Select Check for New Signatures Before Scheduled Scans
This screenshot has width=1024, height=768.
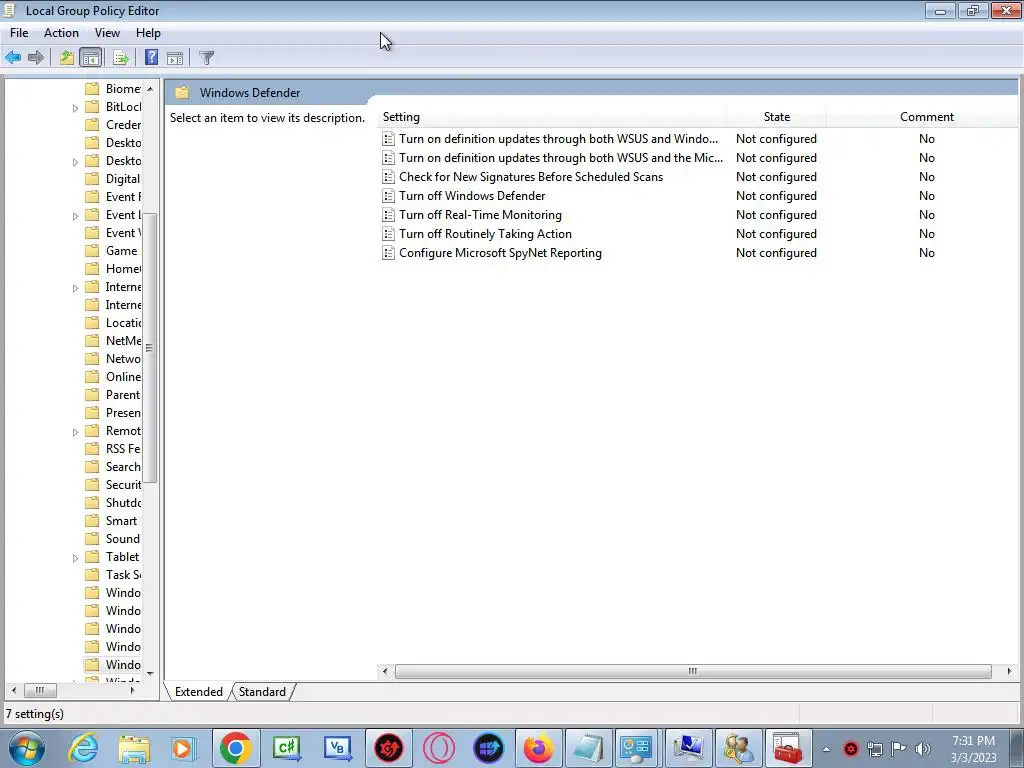531,177
